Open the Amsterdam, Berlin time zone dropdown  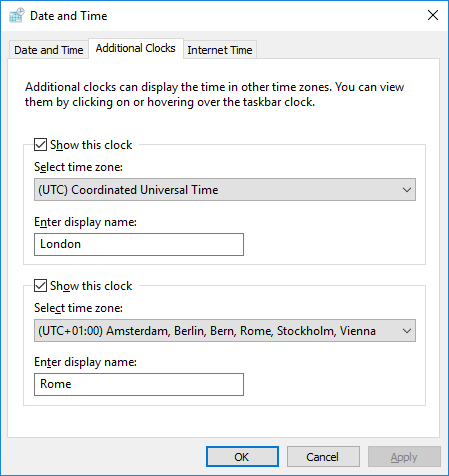pyautogui.click(x=225, y=331)
